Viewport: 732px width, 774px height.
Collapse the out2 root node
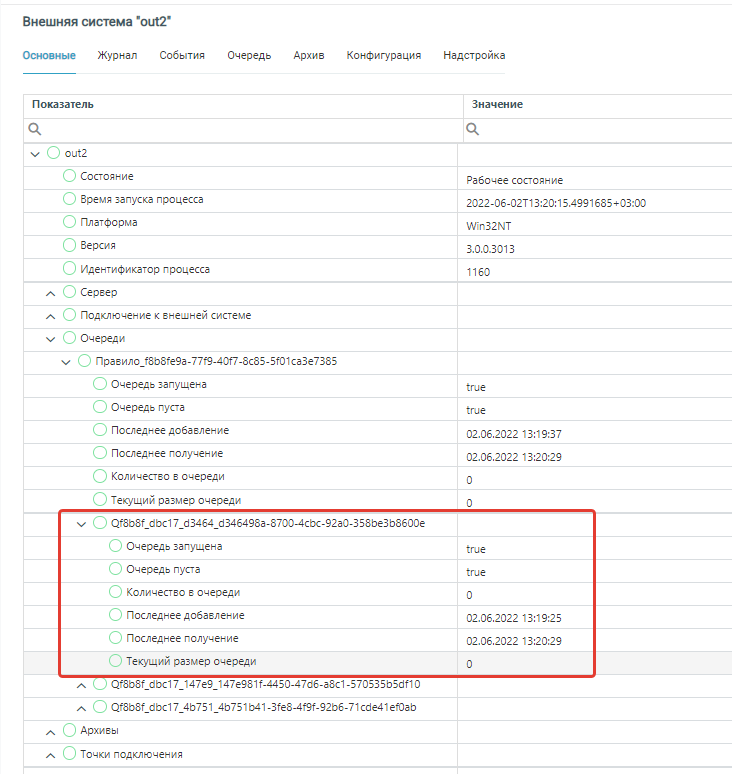pyautogui.click(x=36, y=153)
